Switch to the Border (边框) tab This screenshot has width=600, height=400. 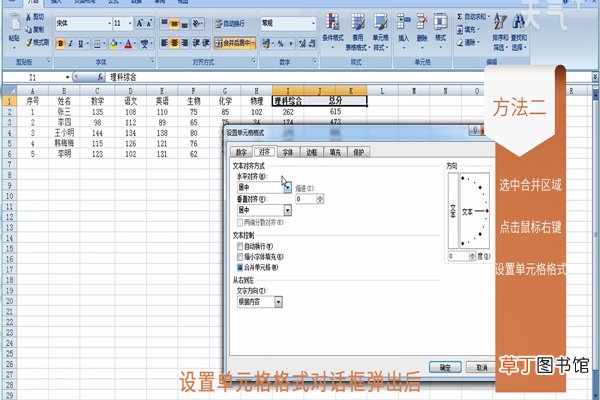311,152
